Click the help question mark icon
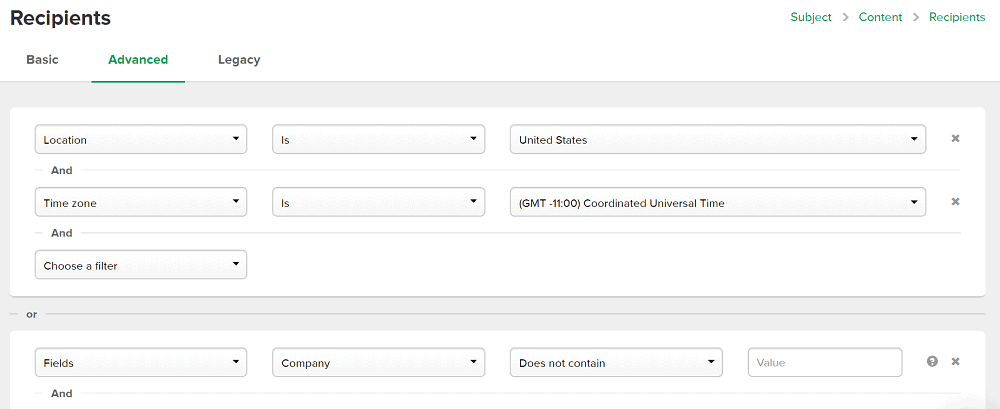Viewport: 1000px width, 409px height. point(932,362)
